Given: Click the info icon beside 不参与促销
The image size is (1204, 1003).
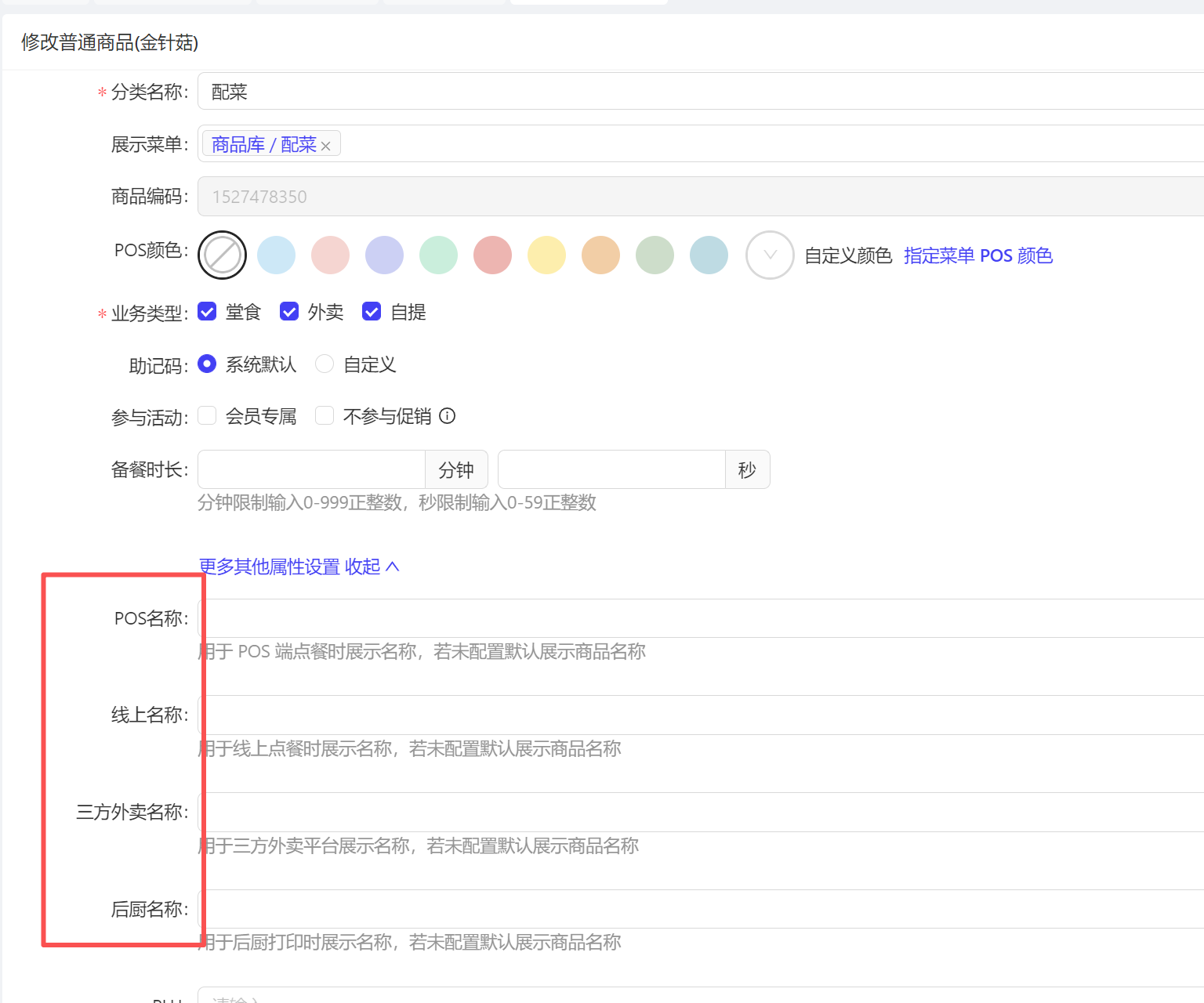Looking at the screenshot, I should point(447,416).
